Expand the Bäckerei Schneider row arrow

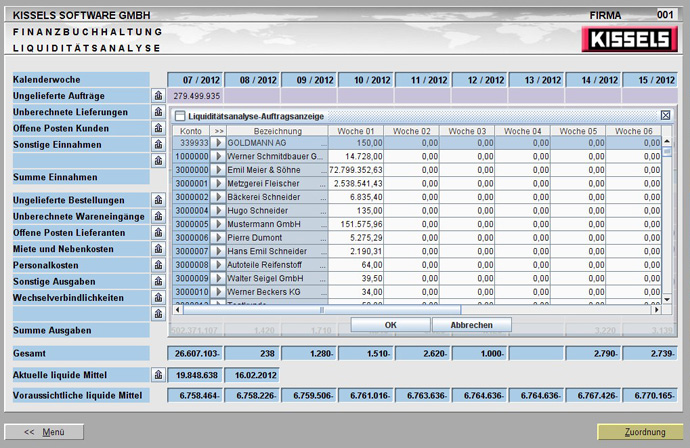(218, 197)
